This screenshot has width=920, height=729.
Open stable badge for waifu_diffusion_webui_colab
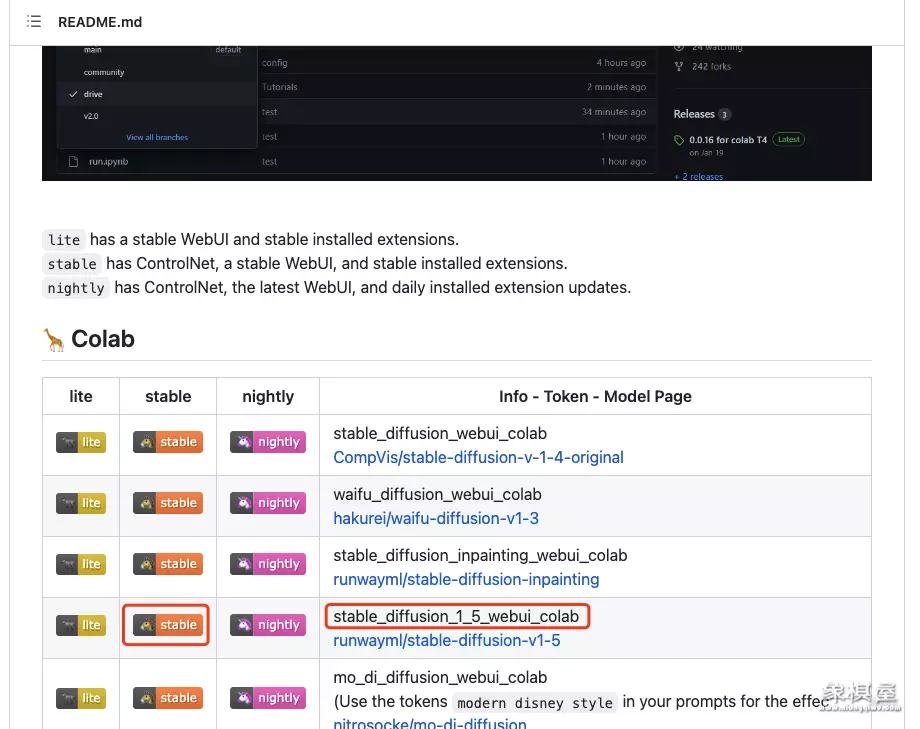point(168,503)
